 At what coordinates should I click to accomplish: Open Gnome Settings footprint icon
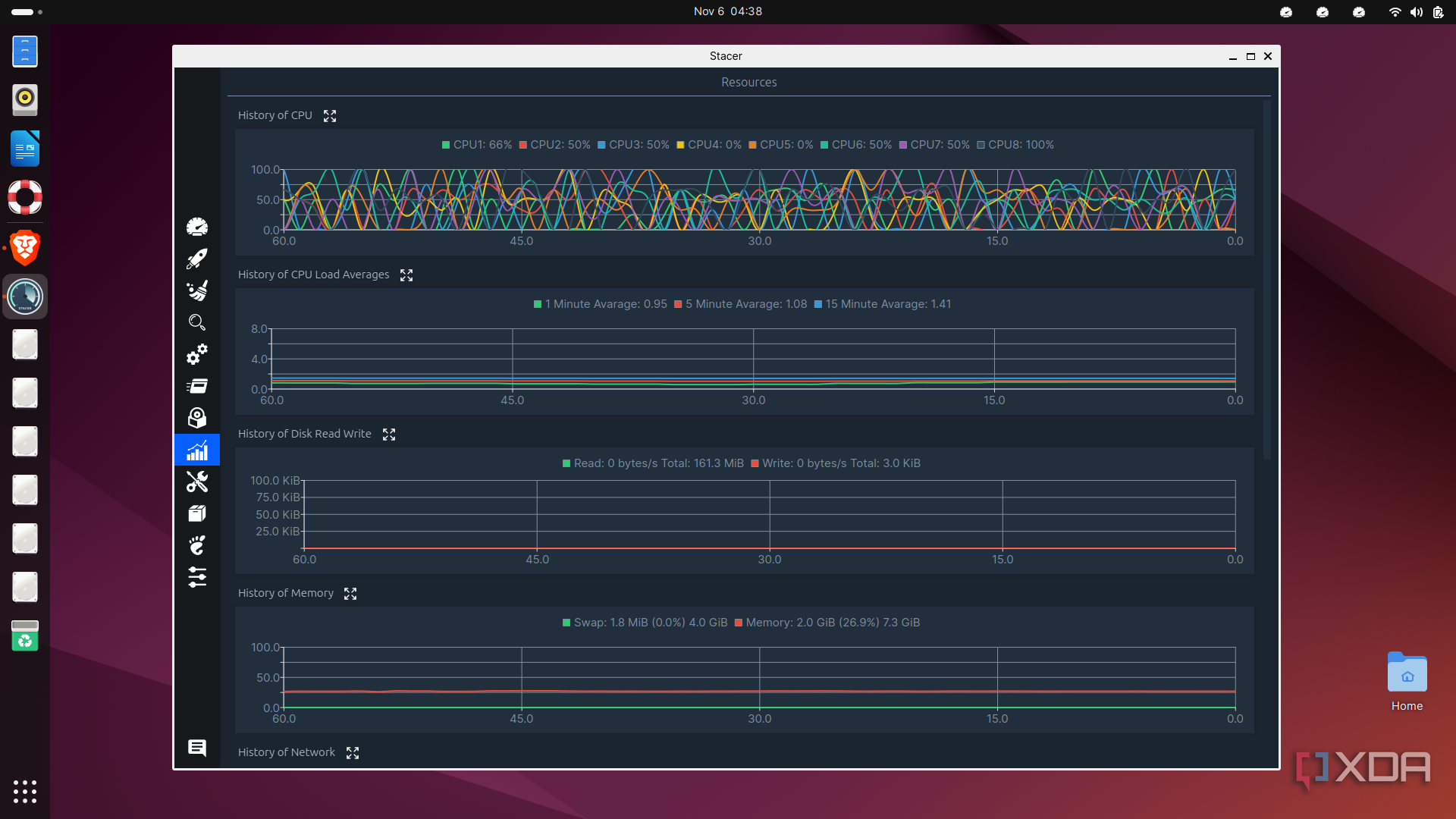pyautogui.click(x=197, y=545)
